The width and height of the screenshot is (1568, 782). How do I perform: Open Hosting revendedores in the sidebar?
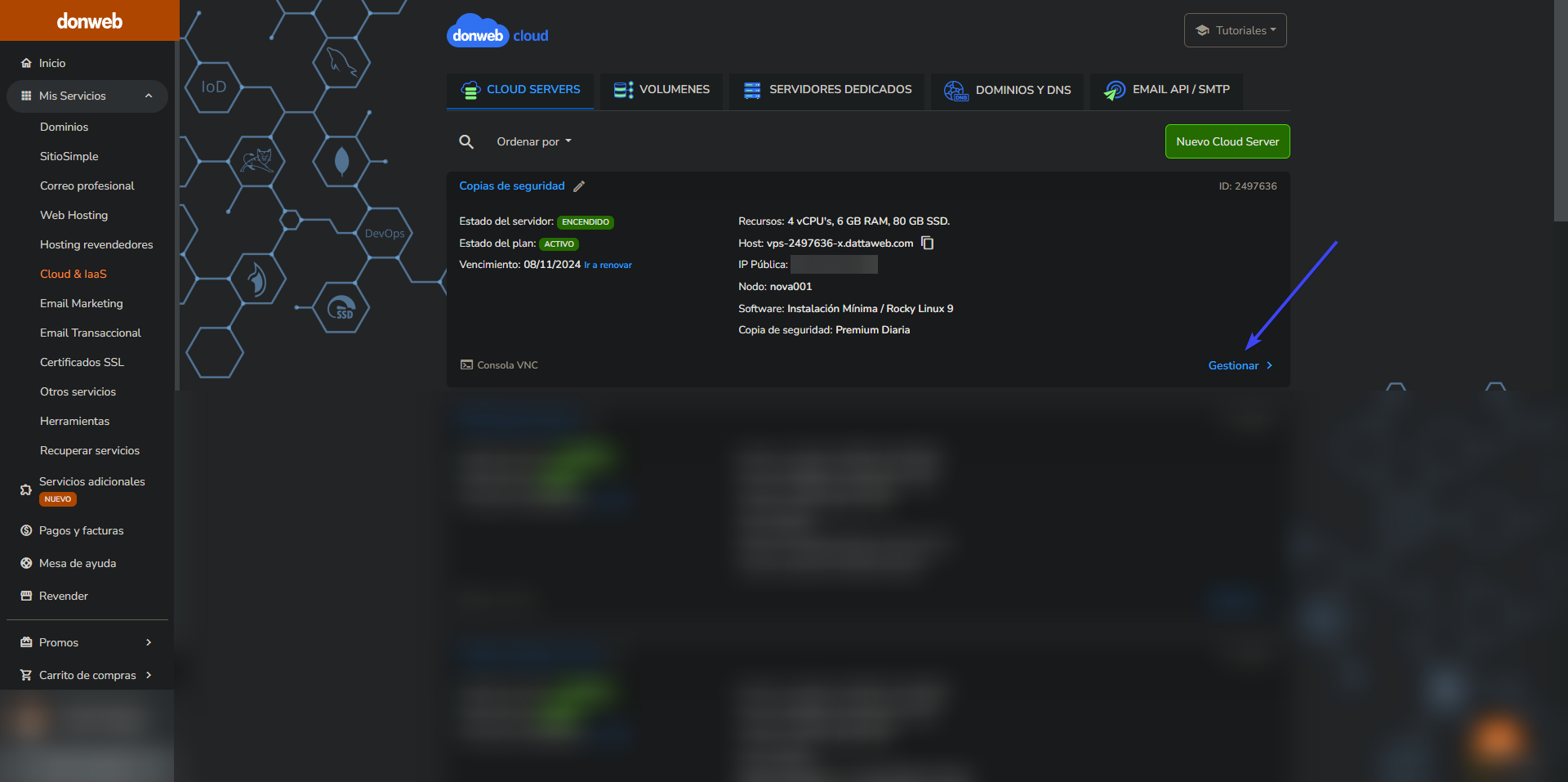click(x=96, y=244)
